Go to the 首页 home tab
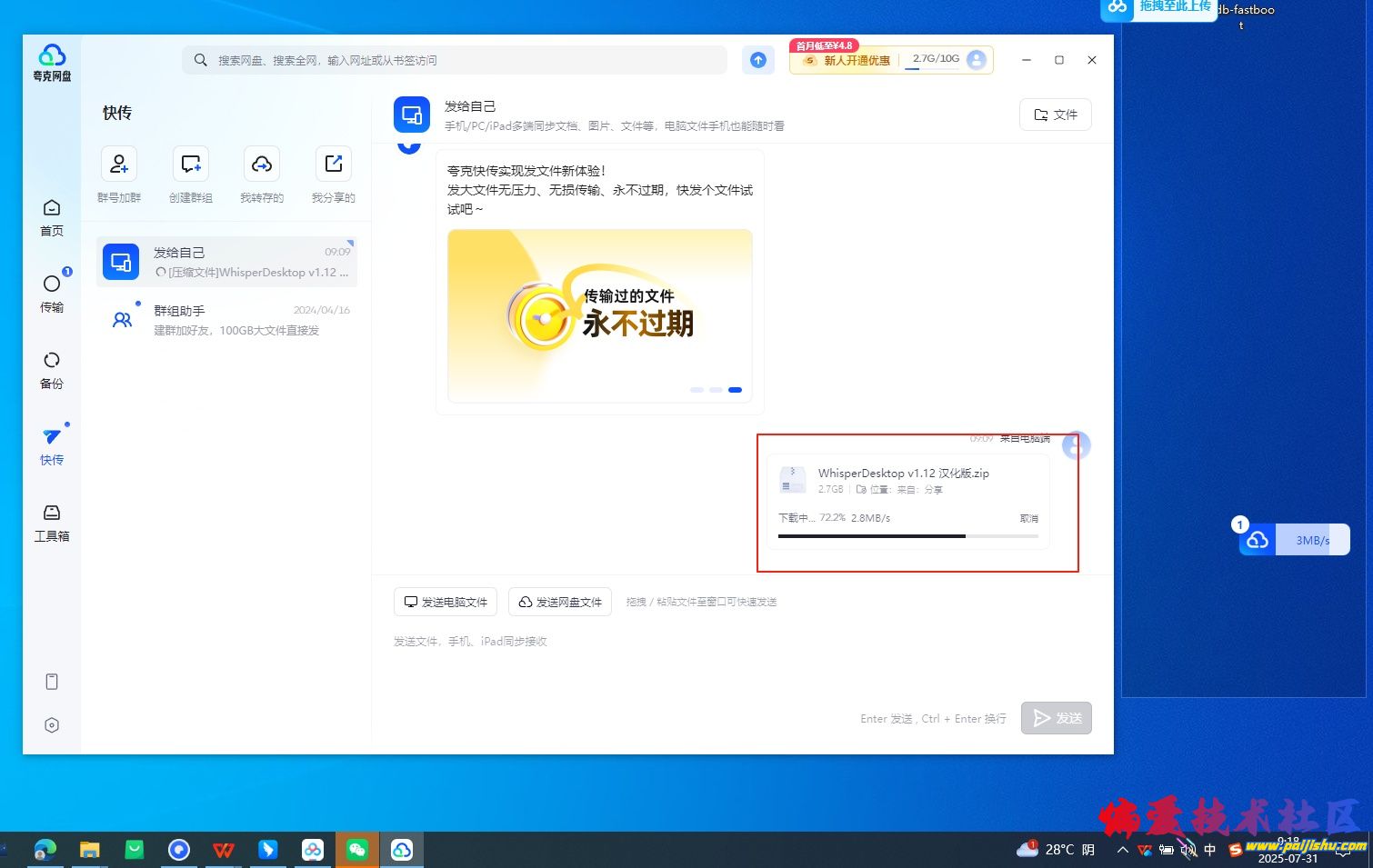 pos(52,217)
